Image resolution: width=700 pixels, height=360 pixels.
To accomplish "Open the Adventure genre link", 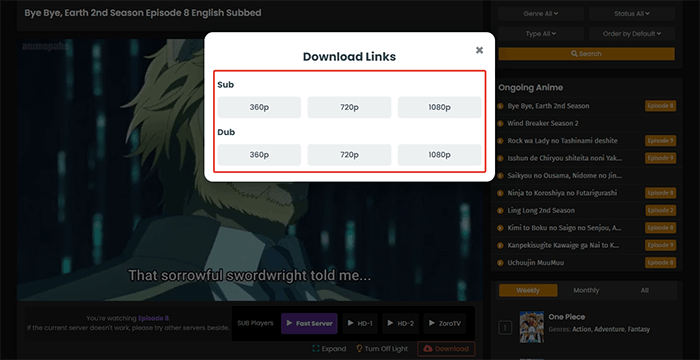I will (x=609, y=329).
